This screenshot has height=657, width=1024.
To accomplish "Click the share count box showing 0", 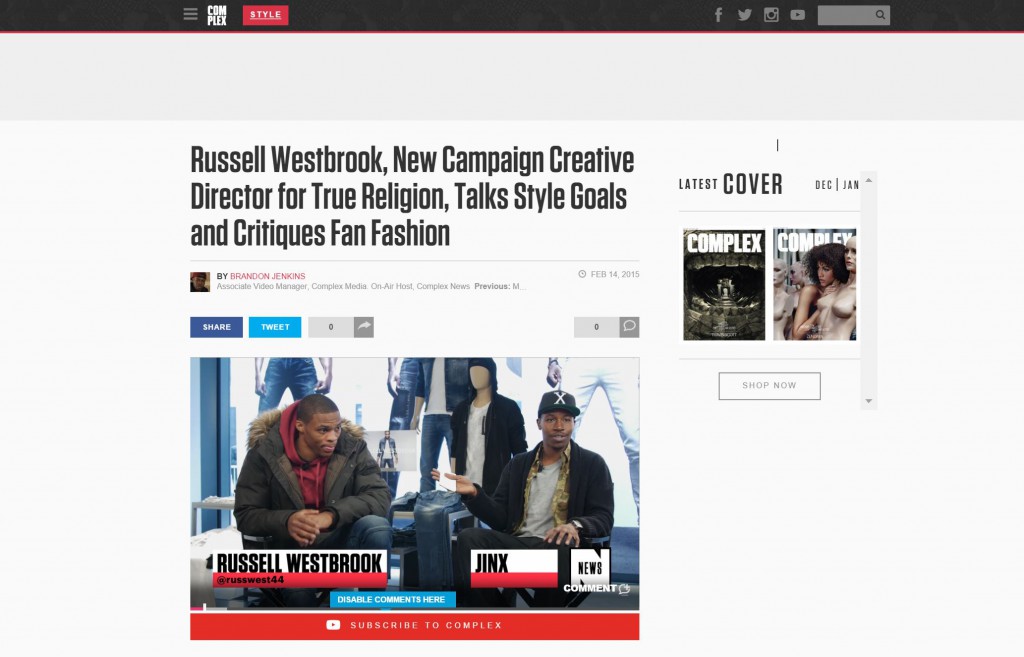I will [x=330, y=327].
